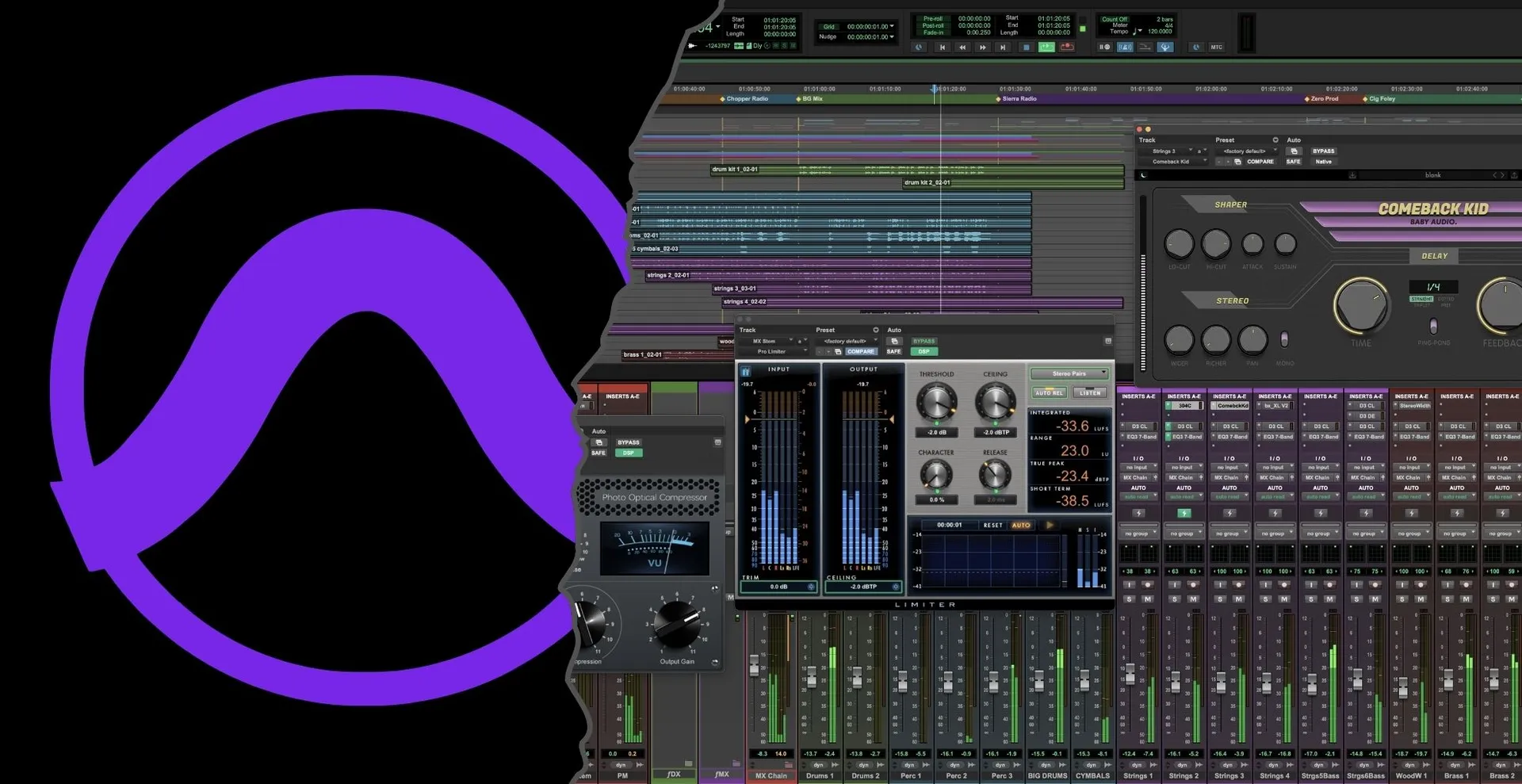Click the lightning-bolt freeze icon on Drums 1 strip
This screenshot has width=1522, height=784.
819,514
